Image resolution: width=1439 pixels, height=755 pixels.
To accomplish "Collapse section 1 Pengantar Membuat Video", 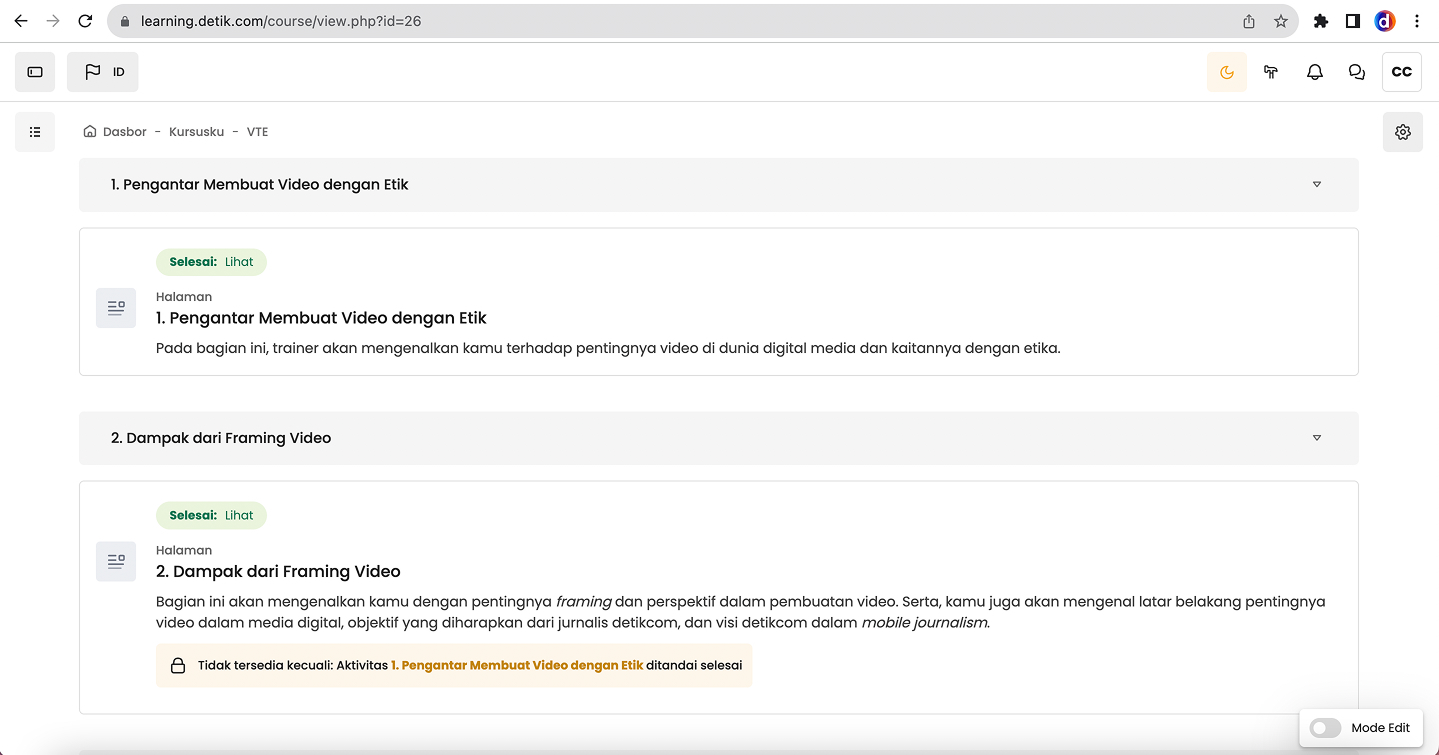I will (1316, 185).
